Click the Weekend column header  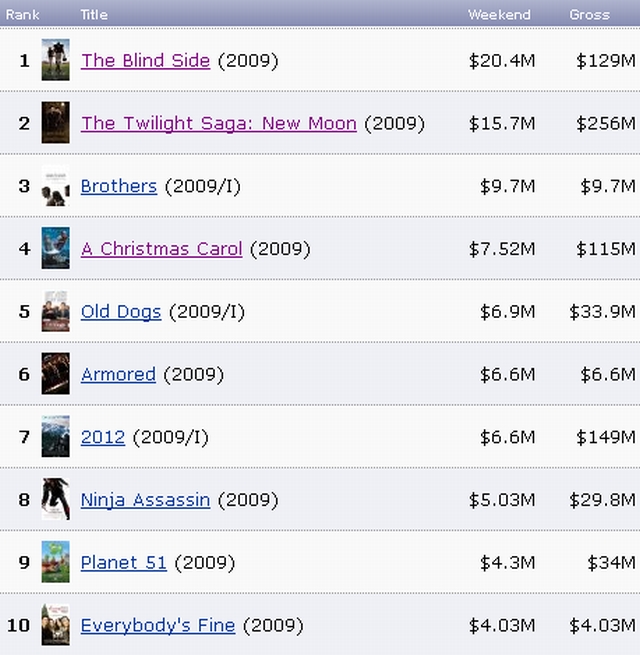499,14
